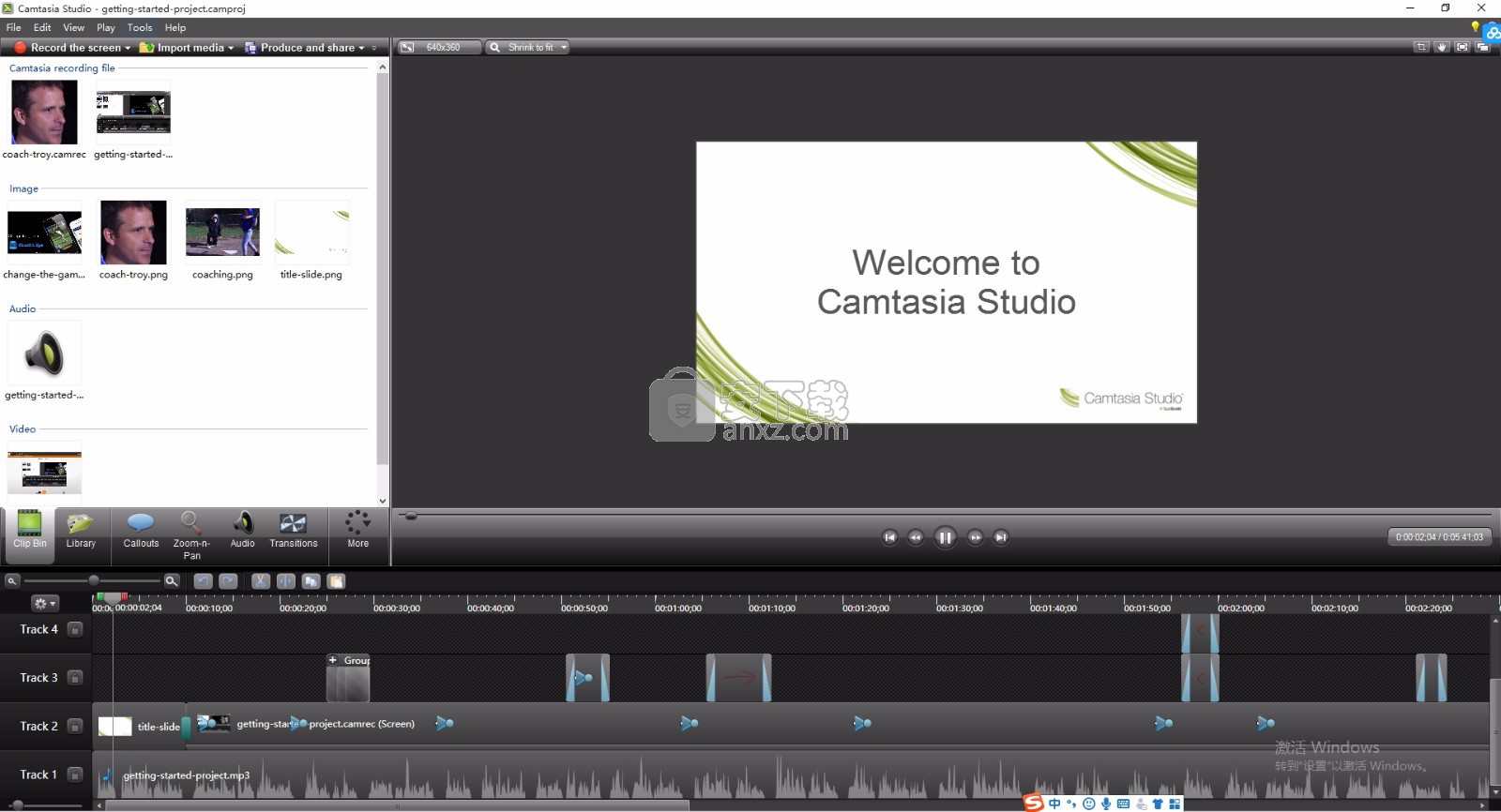The image size is (1501, 812).
Task: Click the Track 2 label
Action: 38,726
